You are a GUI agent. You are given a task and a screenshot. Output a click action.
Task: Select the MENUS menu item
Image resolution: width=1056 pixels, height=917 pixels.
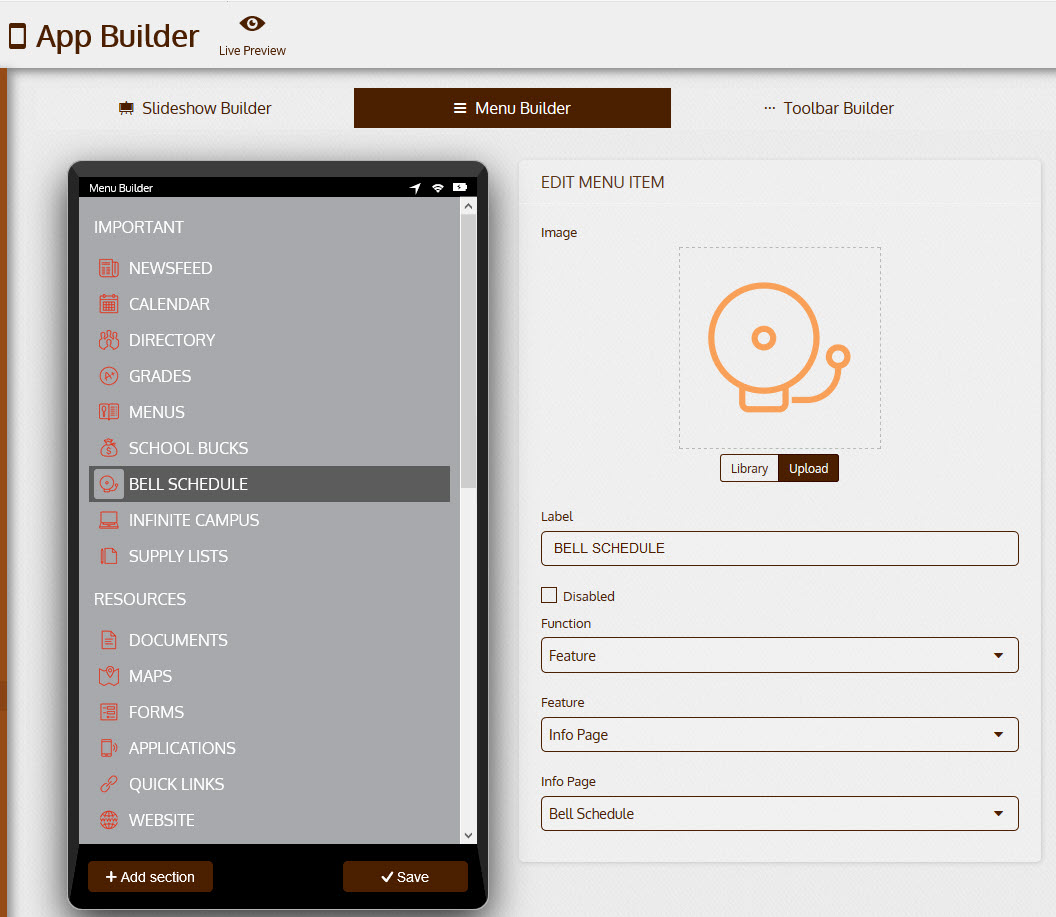click(x=269, y=412)
